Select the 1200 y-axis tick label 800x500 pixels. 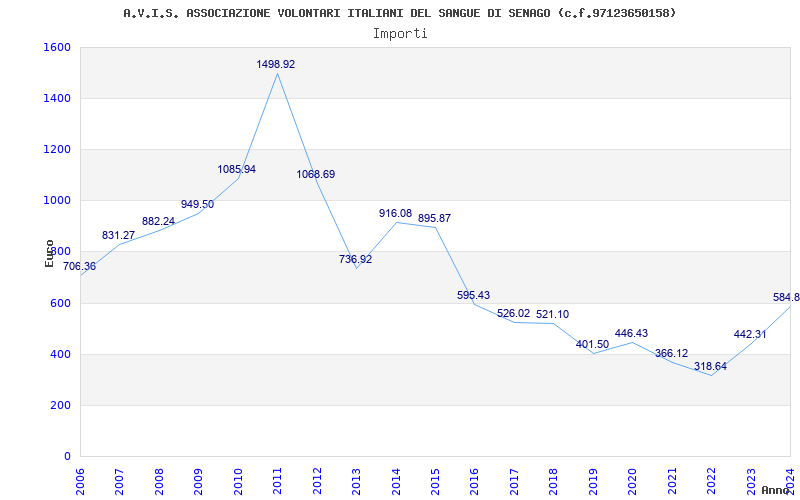(x=57, y=149)
